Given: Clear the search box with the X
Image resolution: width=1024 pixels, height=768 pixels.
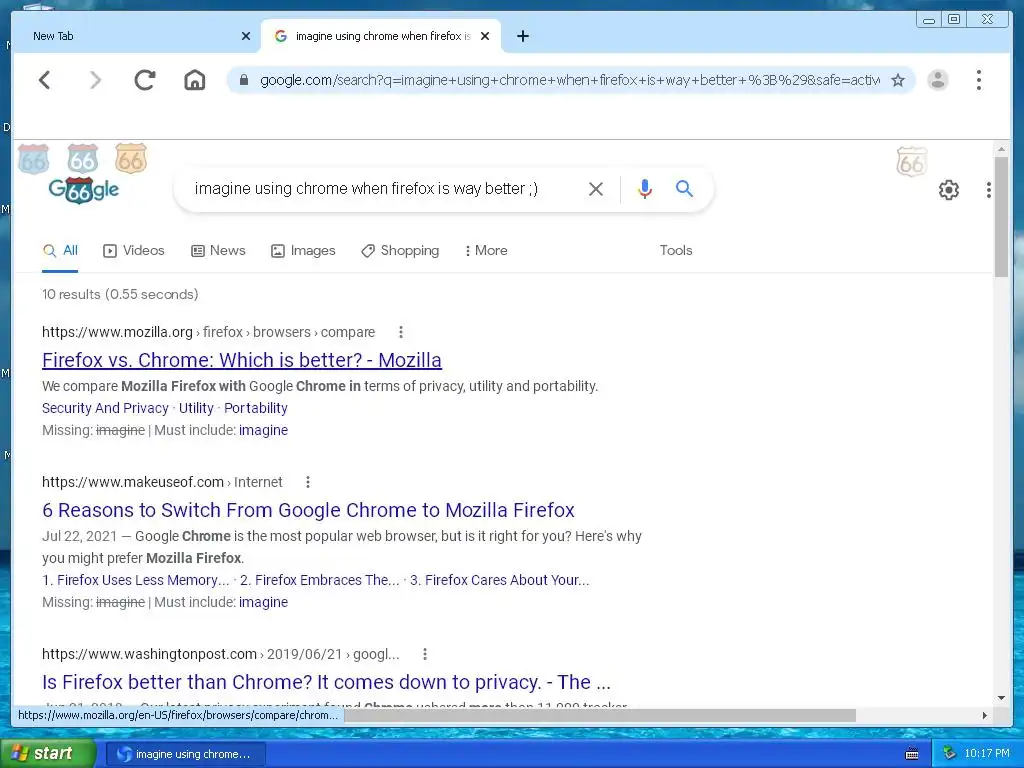Looking at the screenshot, I should pyautogui.click(x=596, y=189).
